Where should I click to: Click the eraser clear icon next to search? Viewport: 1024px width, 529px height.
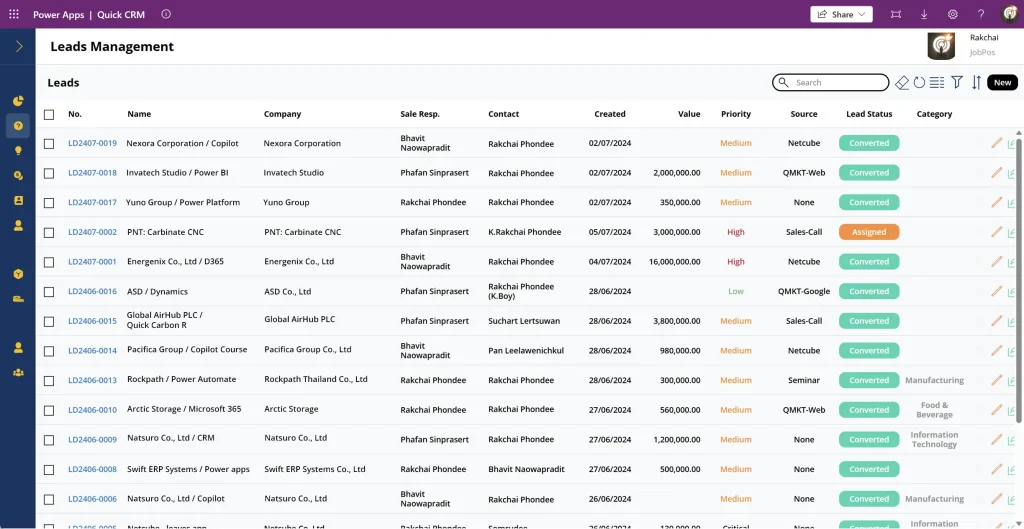point(902,82)
